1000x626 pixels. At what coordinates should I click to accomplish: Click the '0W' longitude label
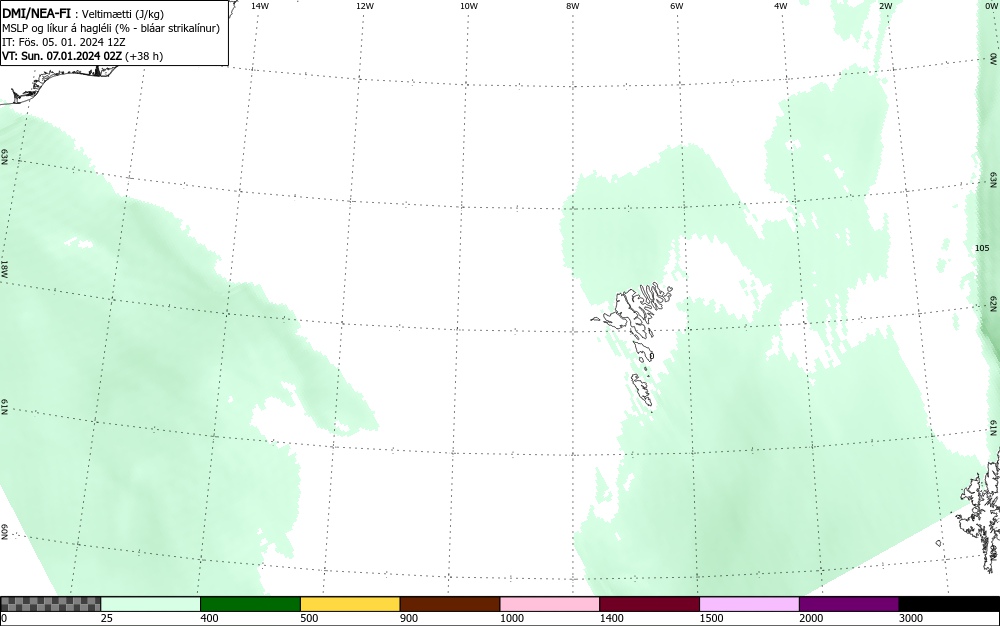[x=990, y=6]
